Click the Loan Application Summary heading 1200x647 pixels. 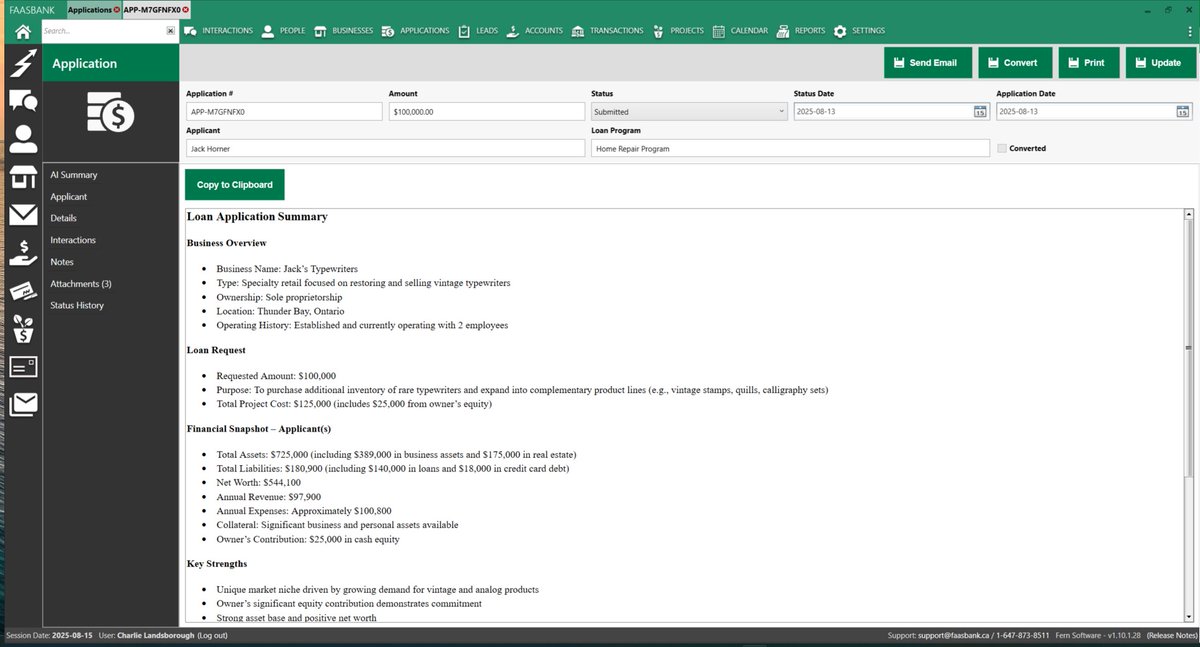click(257, 216)
